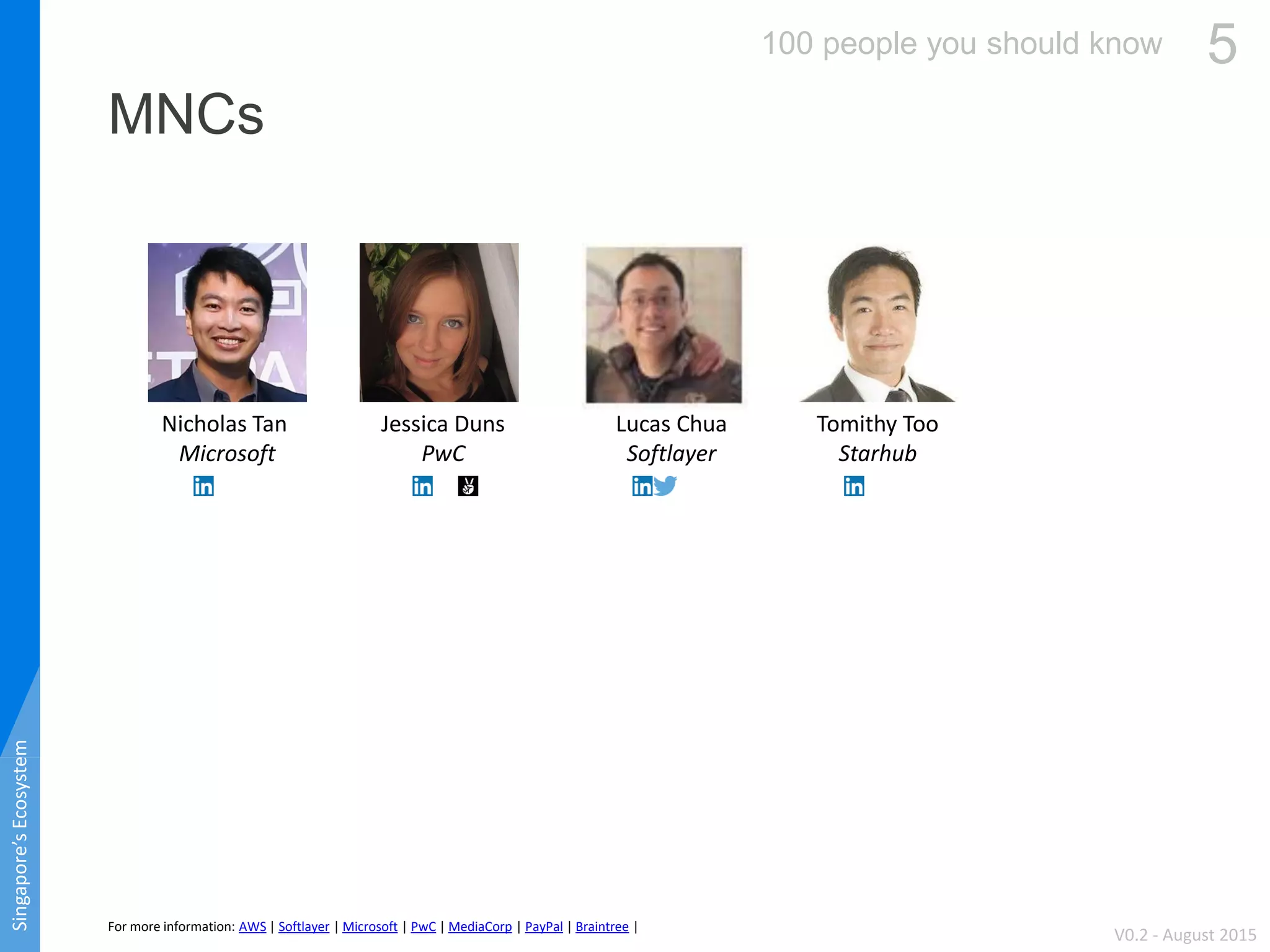Viewport: 1270px width, 952px height.
Task: Click the '100 people you should know' header
Action: [x=962, y=44]
